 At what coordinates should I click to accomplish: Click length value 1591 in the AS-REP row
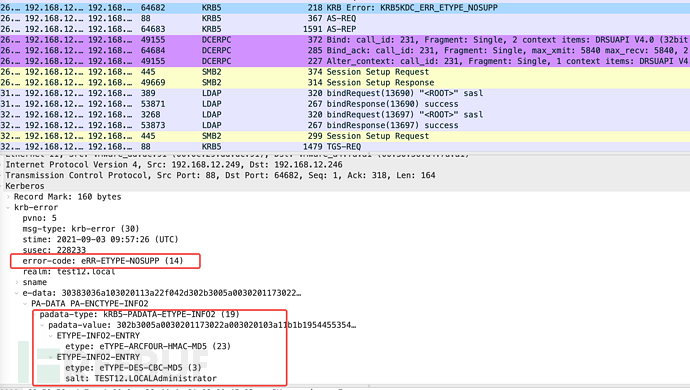pos(312,29)
